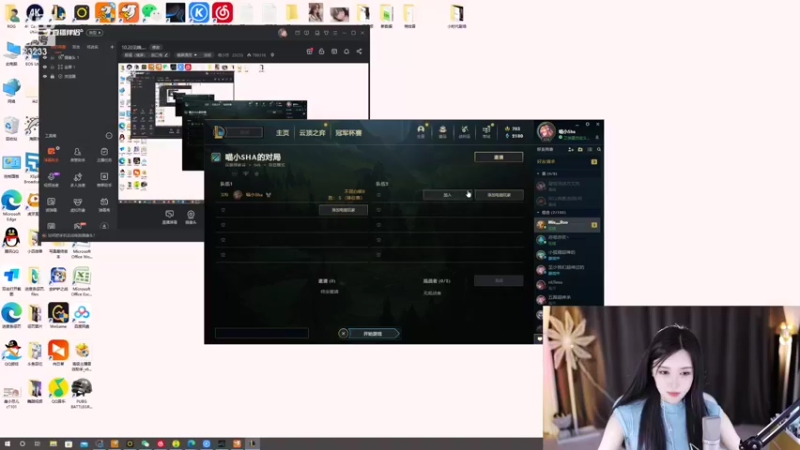800x450 pixels.
Task: Click the orange highlighted tool in streaming toolbox
Action: 51,154
